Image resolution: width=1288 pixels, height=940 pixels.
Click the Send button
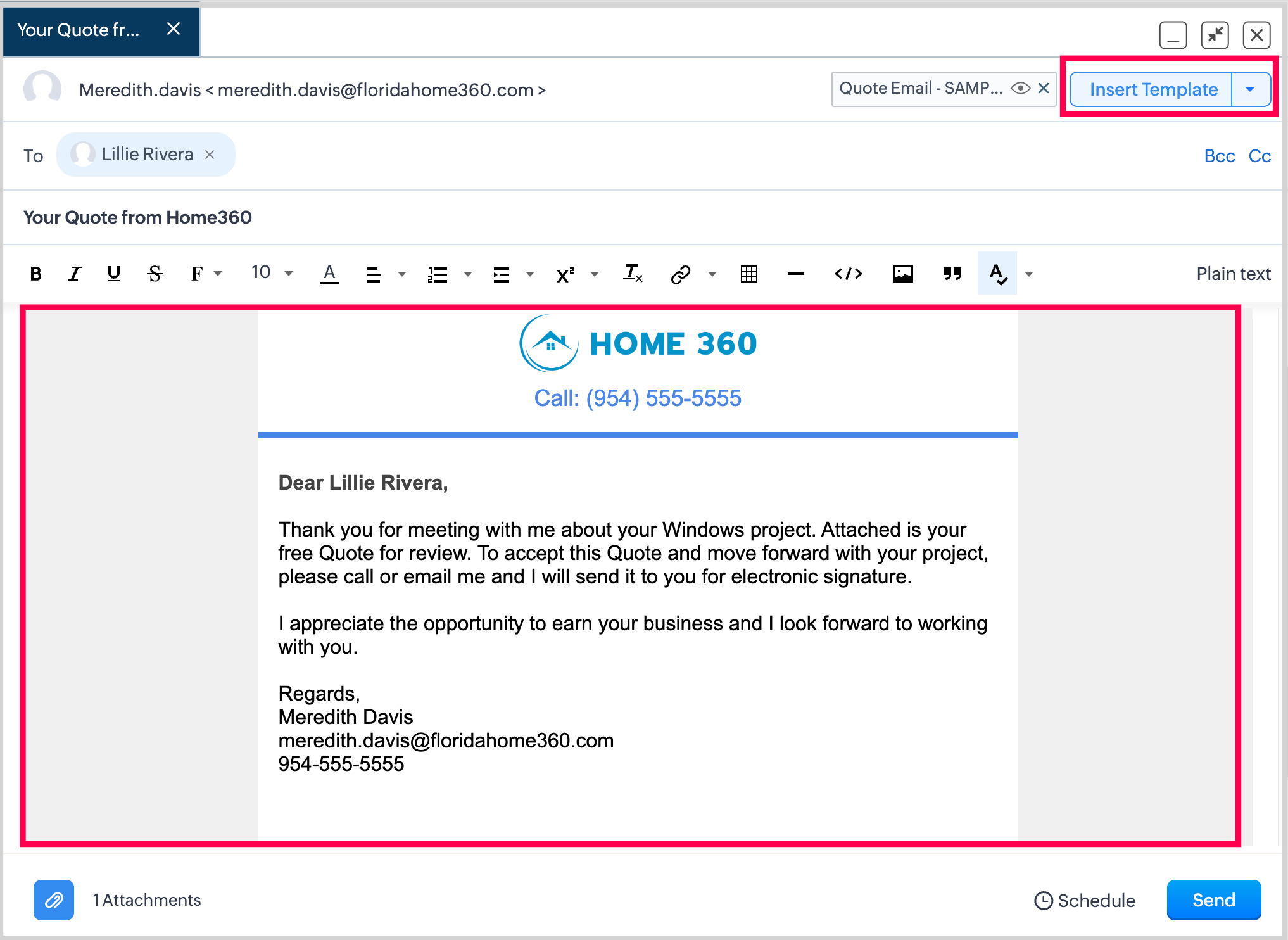click(x=1213, y=899)
